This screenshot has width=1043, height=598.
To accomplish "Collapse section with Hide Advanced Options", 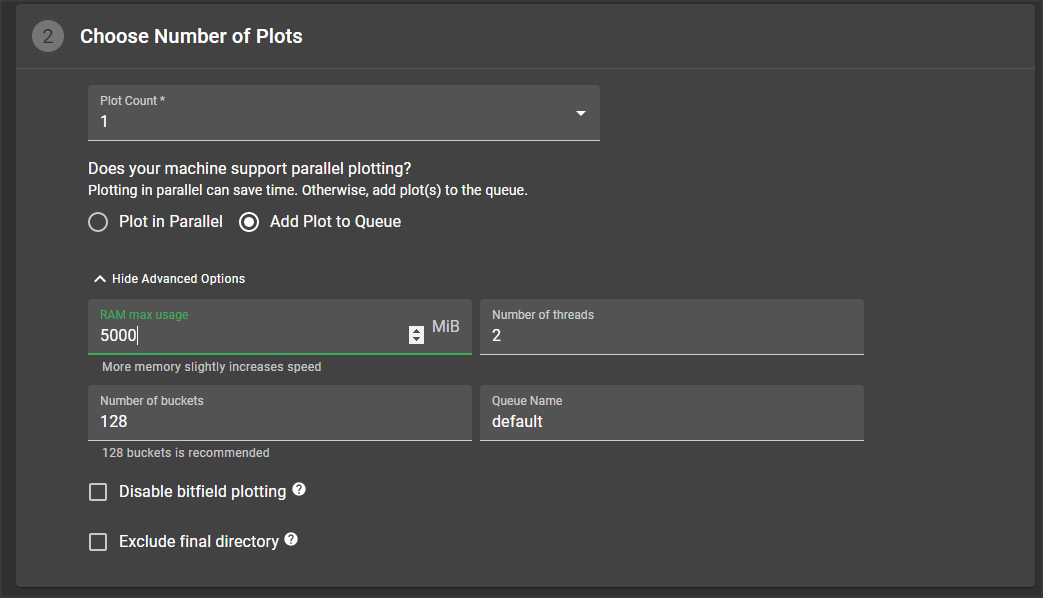I will [x=169, y=279].
